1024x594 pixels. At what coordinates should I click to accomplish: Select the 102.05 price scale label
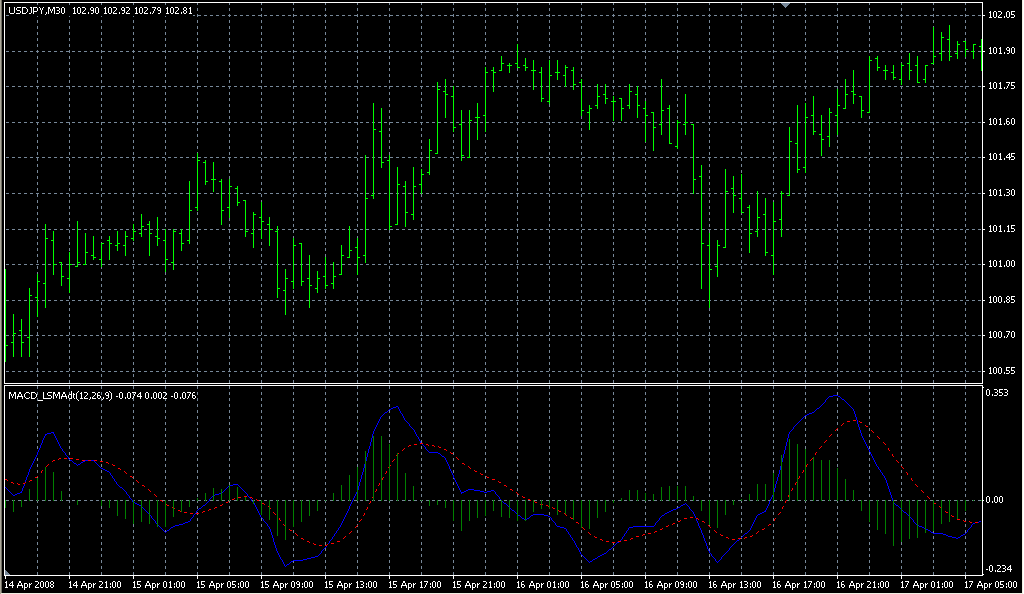coord(1002,15)
